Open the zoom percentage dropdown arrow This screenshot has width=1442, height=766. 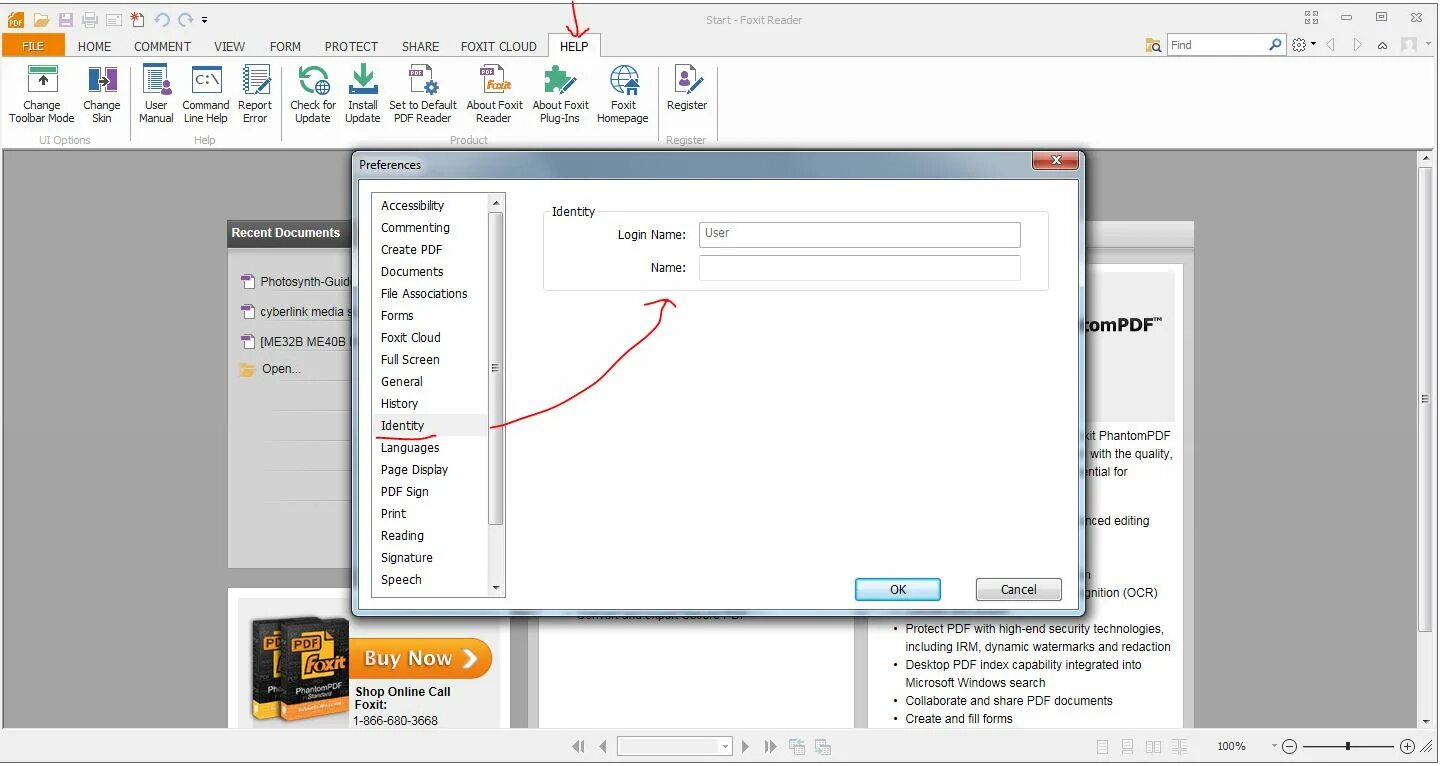[1274, 747]
